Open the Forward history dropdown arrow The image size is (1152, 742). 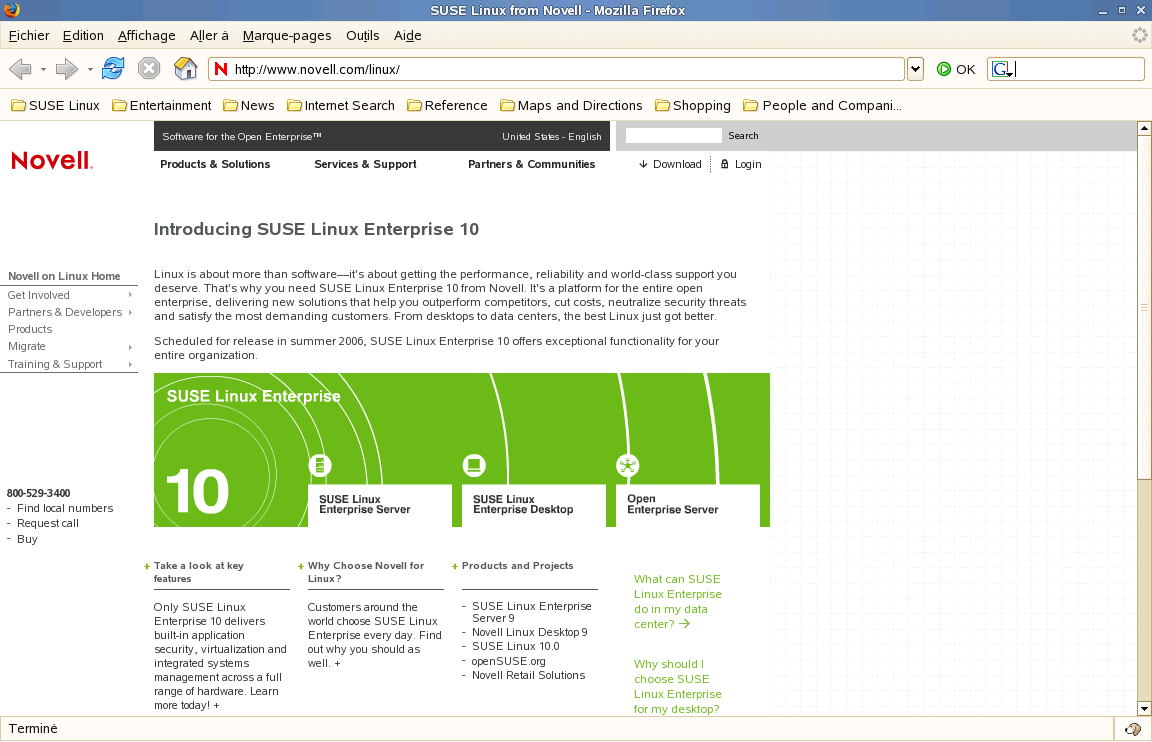click(90, 70)
